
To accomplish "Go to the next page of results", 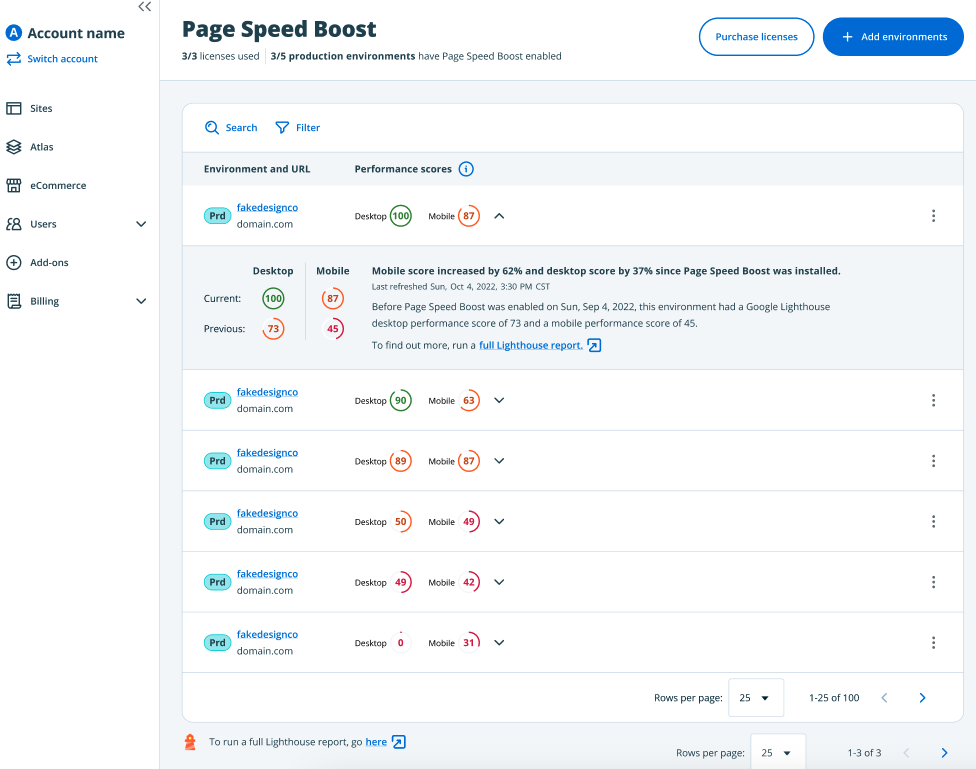I will 922,697.
